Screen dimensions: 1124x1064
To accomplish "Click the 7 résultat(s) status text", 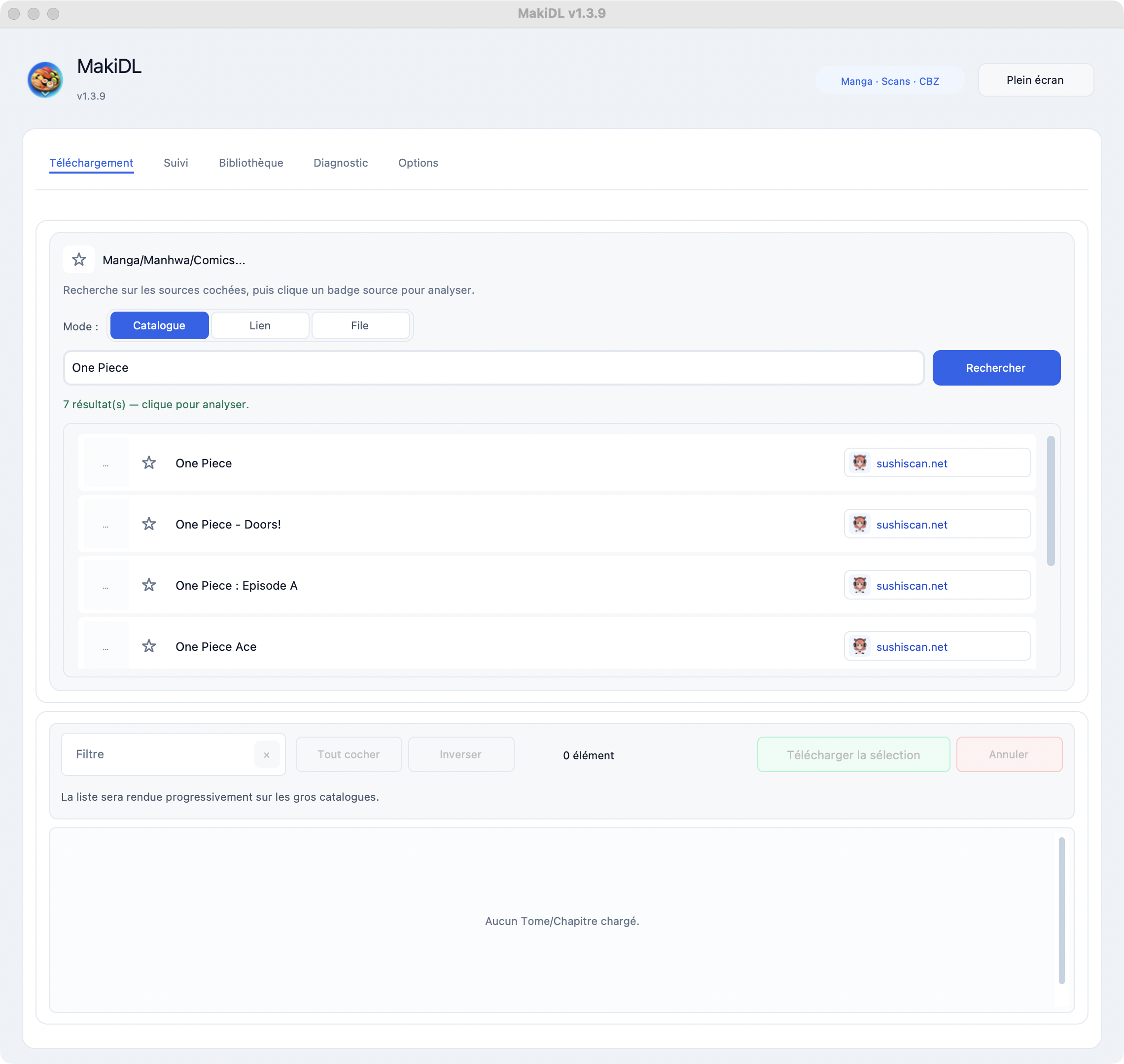I will click(156, 404).
